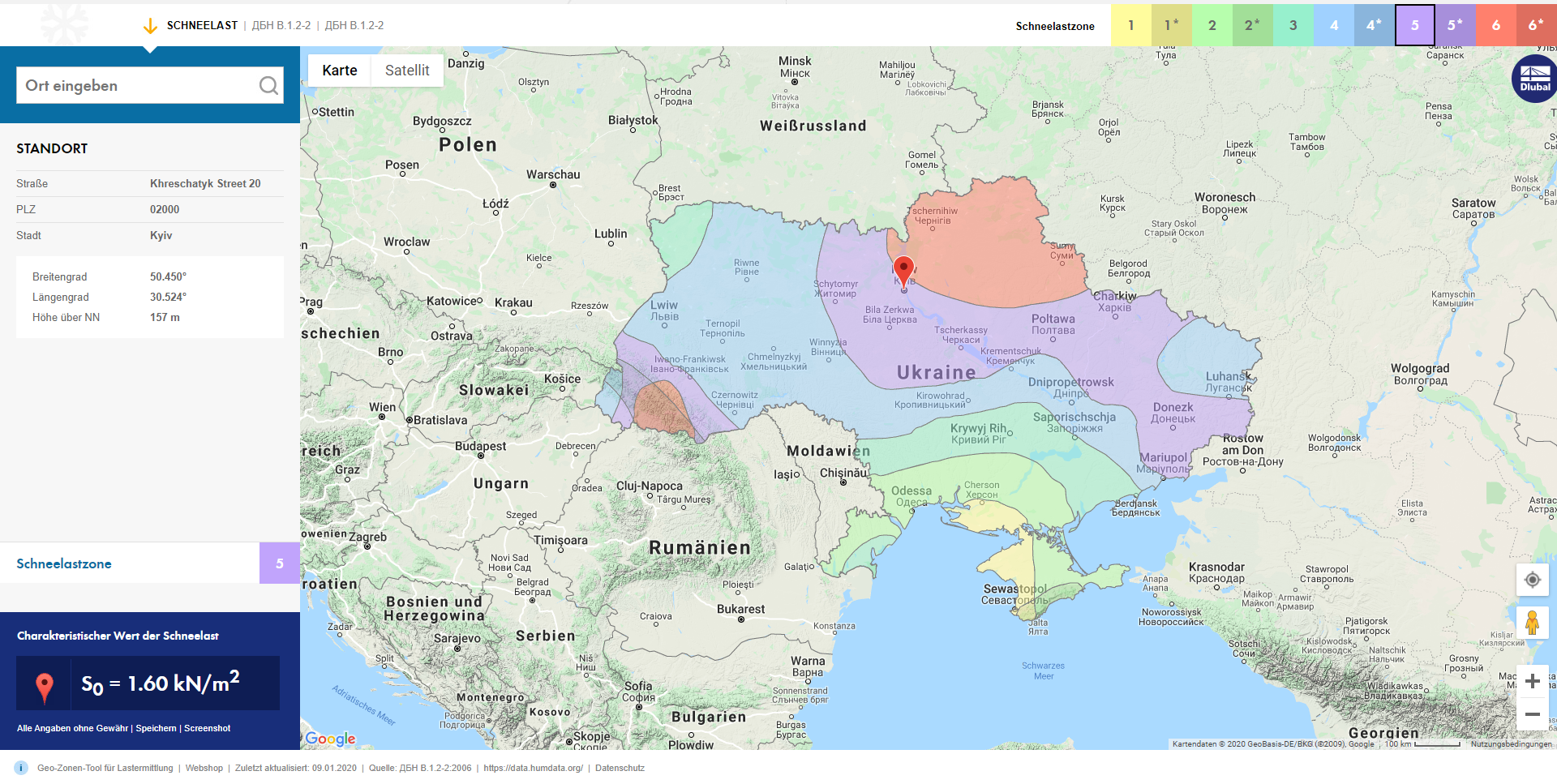Select Schneelastzone 2* in the header

1252,25
